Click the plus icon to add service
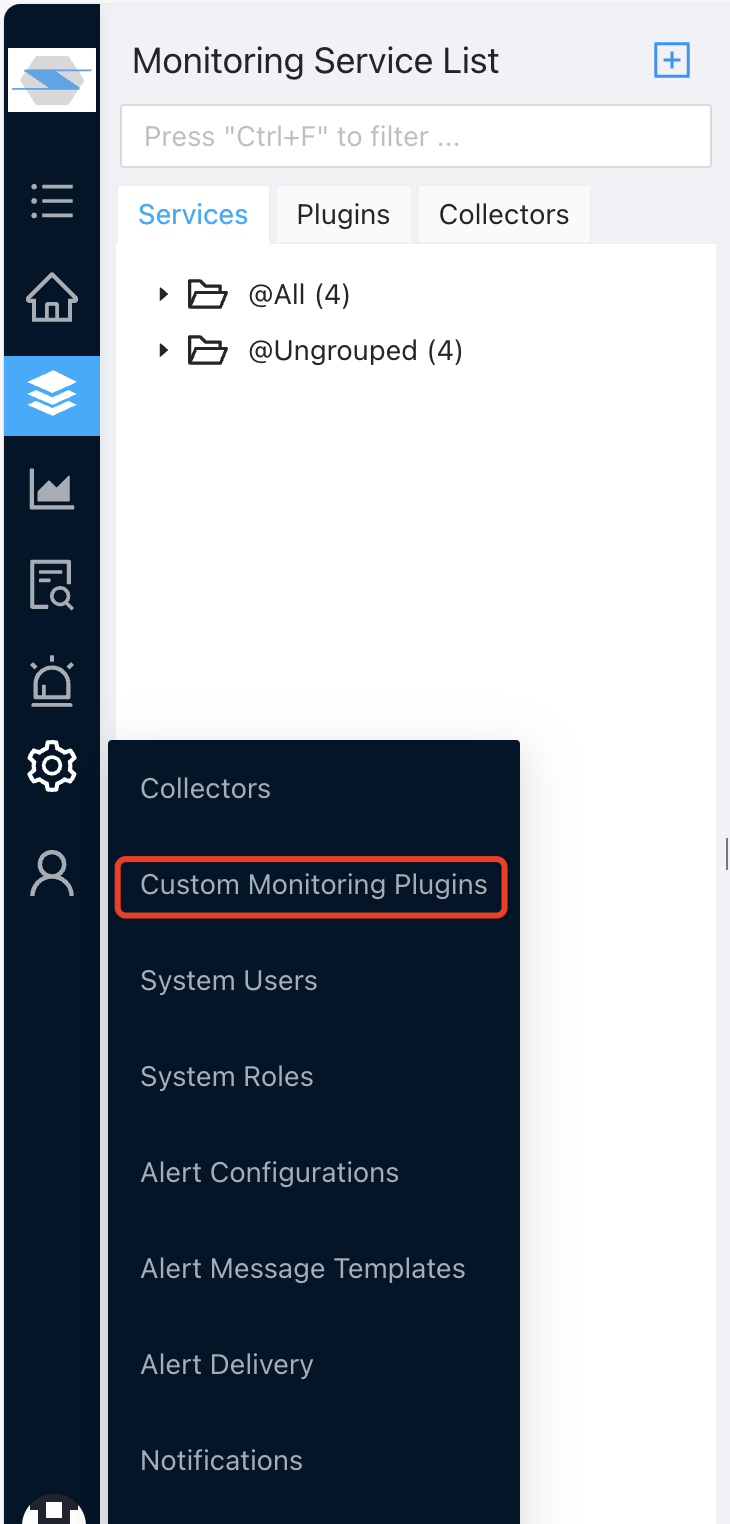 pyautogui.click(x=671, y=61)
